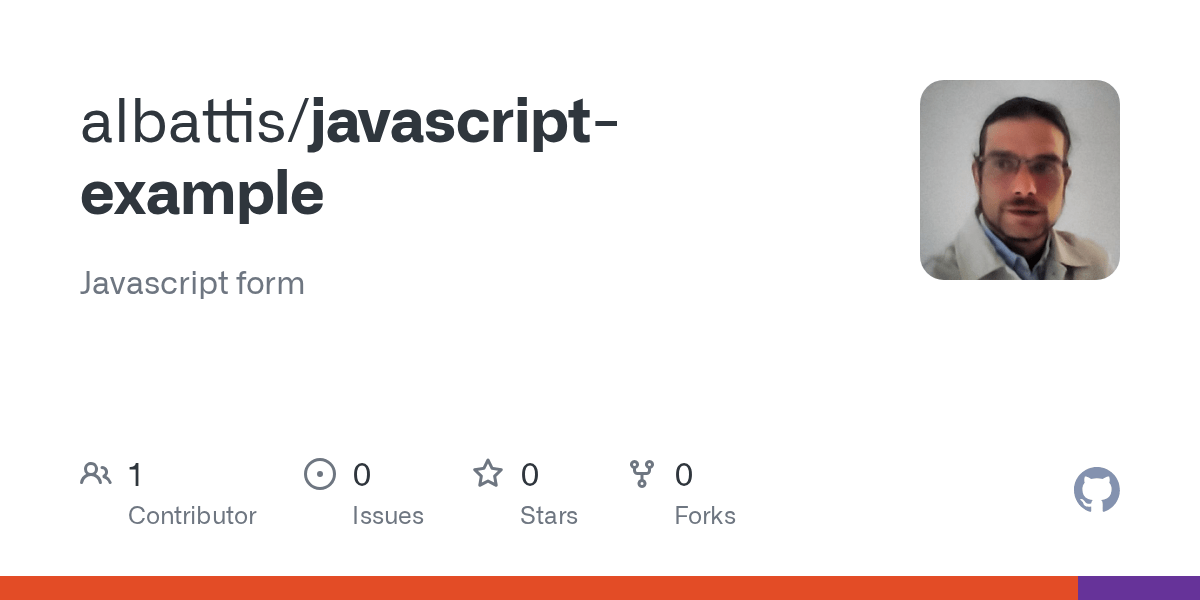Click the Issues label

[388, 516]
